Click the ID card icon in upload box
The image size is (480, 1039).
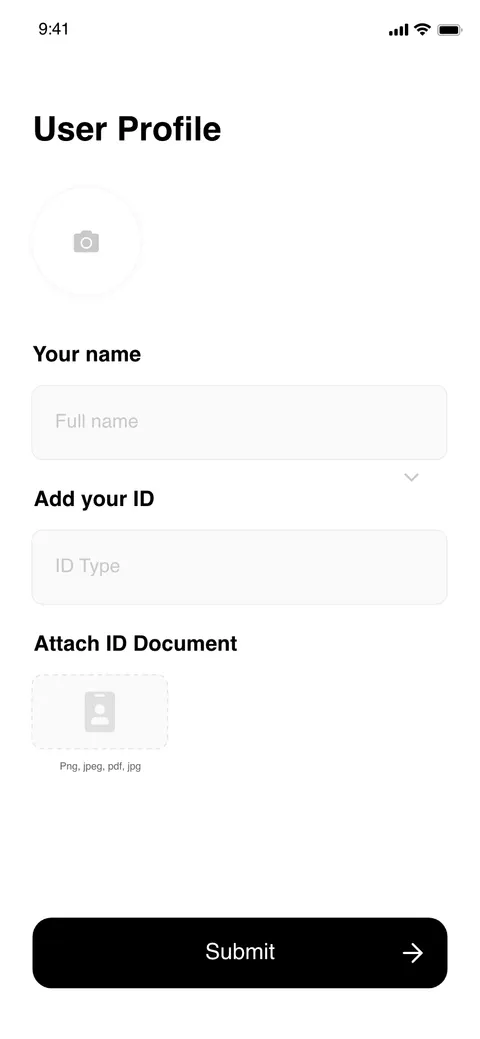pyautogui.click(x=99, y=712)
